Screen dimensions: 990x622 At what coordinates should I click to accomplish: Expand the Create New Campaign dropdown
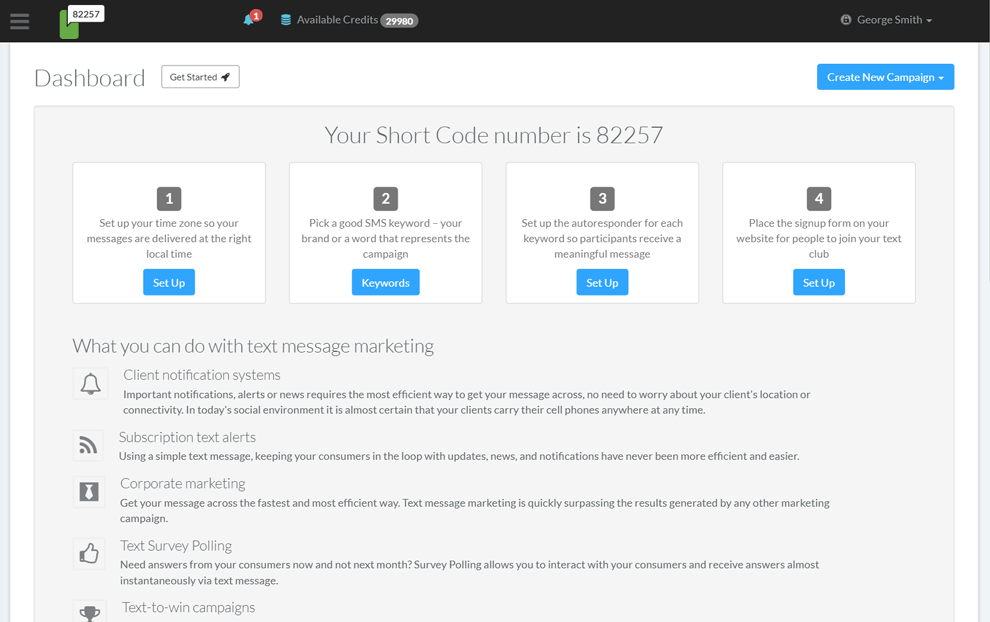tap(885, 77)
